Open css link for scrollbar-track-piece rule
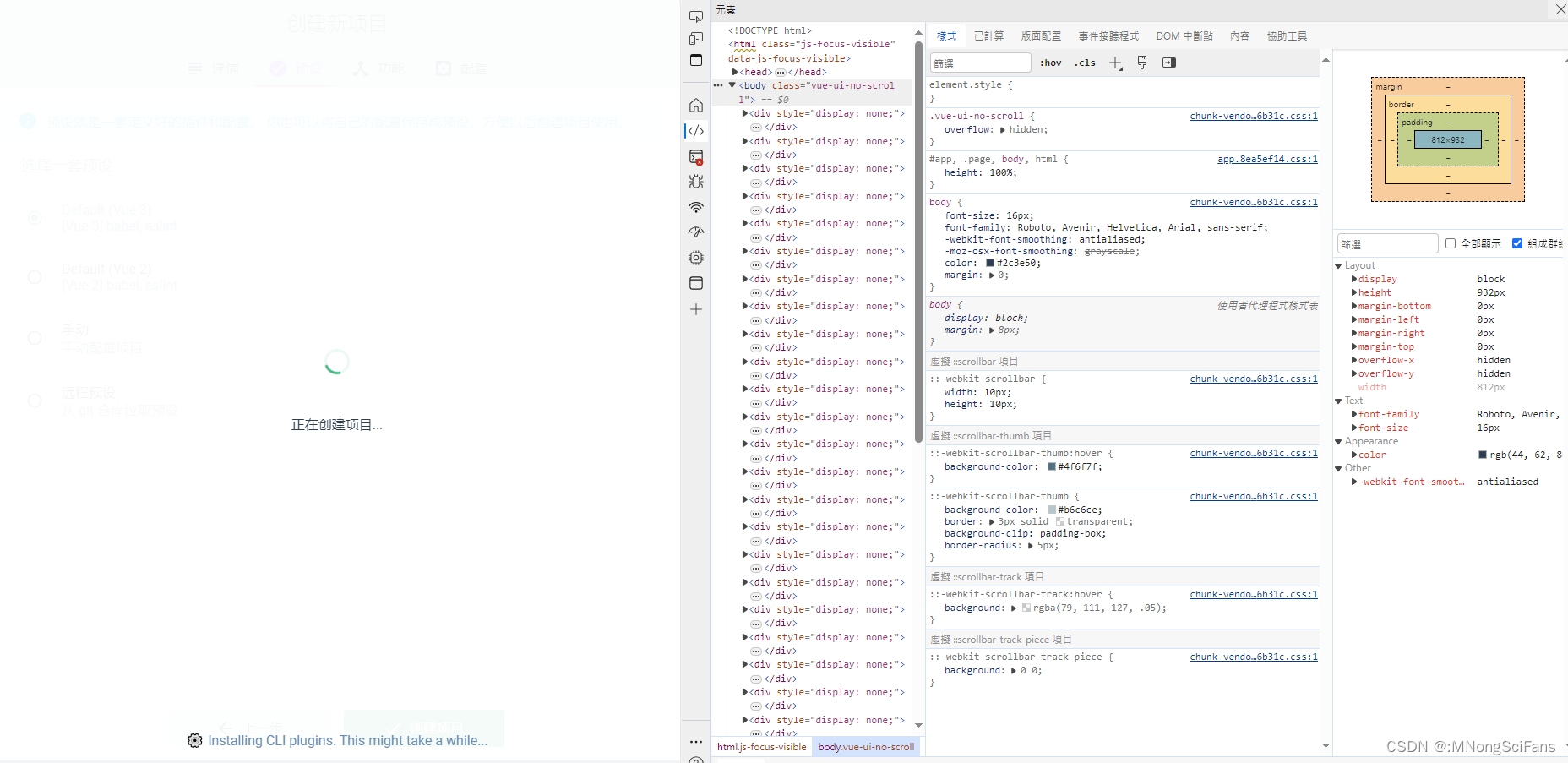The image size is (1568, 763). point(1254,657)
